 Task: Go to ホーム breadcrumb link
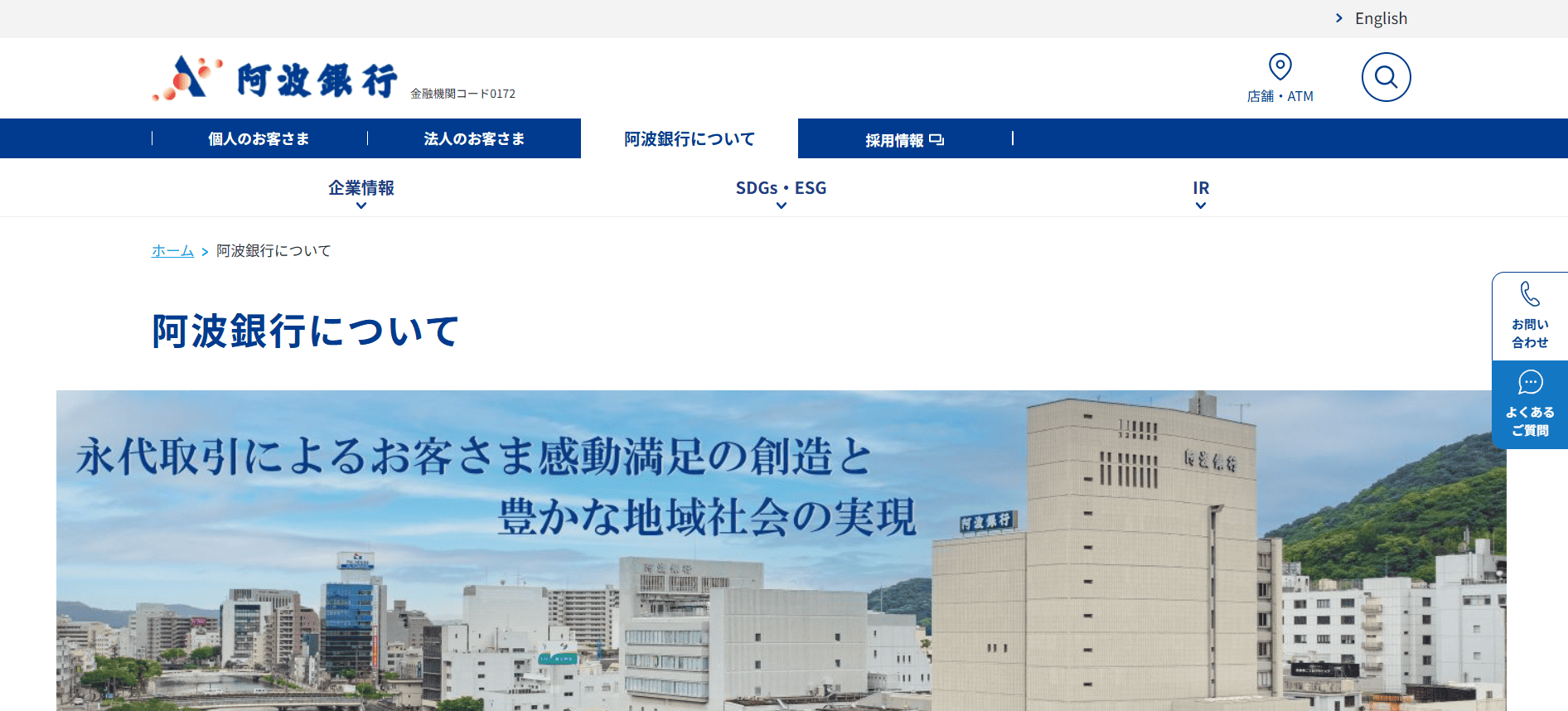pos(172,250)
